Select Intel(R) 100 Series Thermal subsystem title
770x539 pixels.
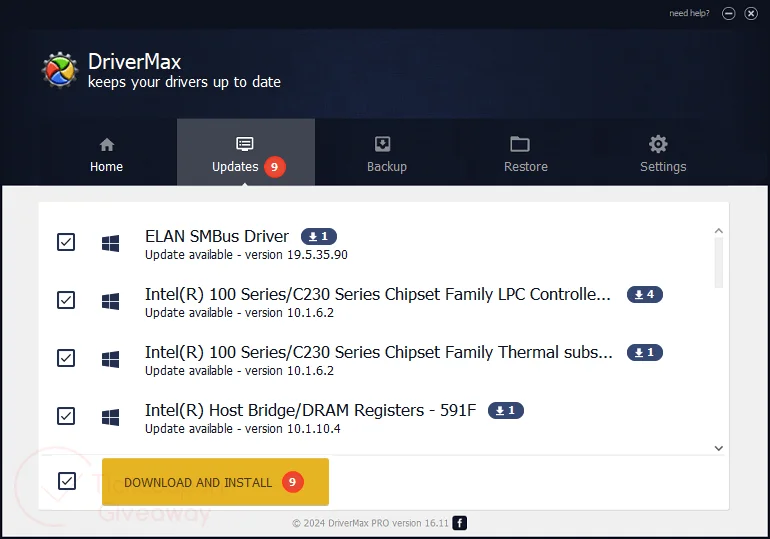[x=379, y=352]
